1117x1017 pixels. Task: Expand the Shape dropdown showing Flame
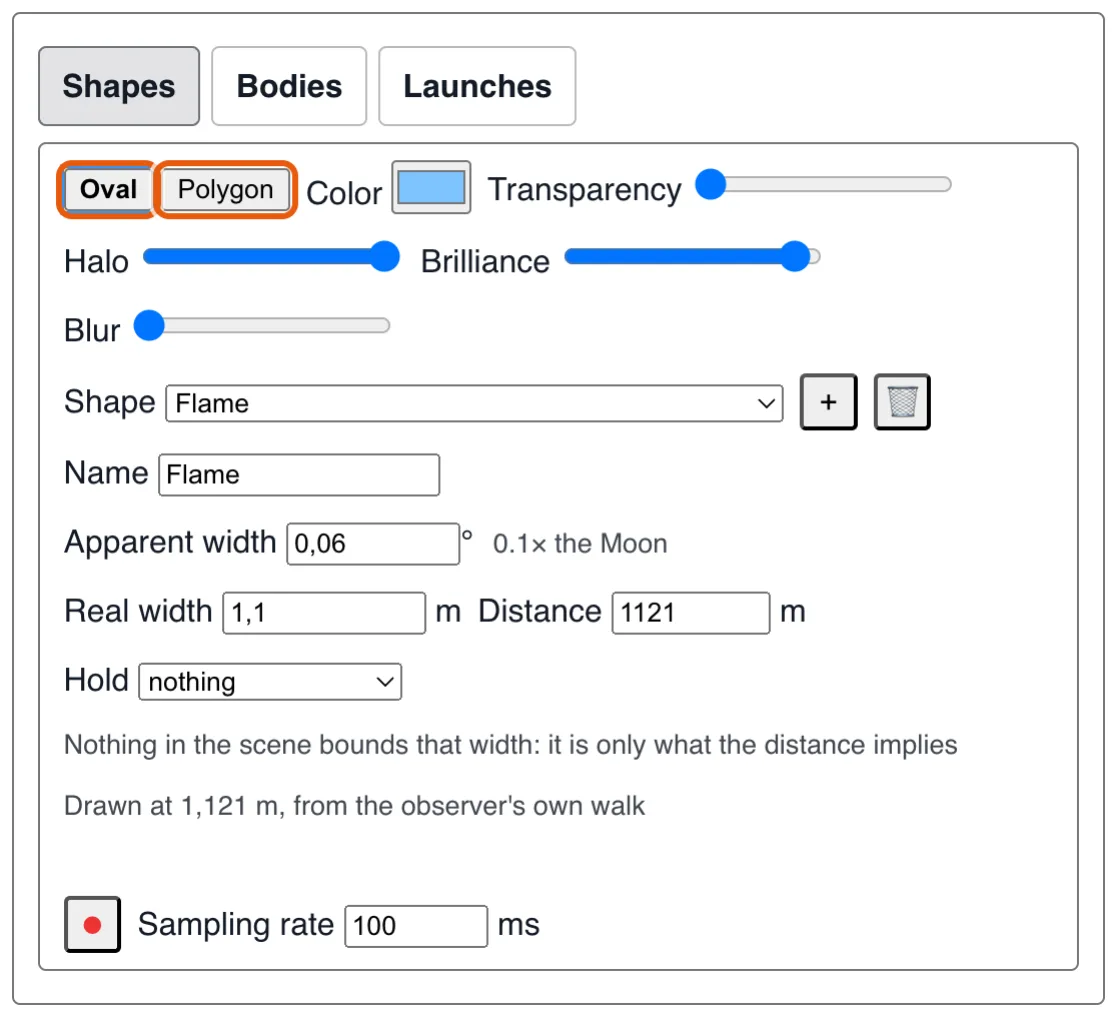pos(474,403)
